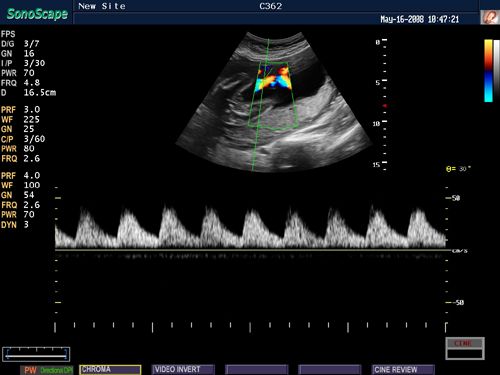Click the red focus marker on depth scale
This screenshot has height=375, width=500.
(385, 106)
